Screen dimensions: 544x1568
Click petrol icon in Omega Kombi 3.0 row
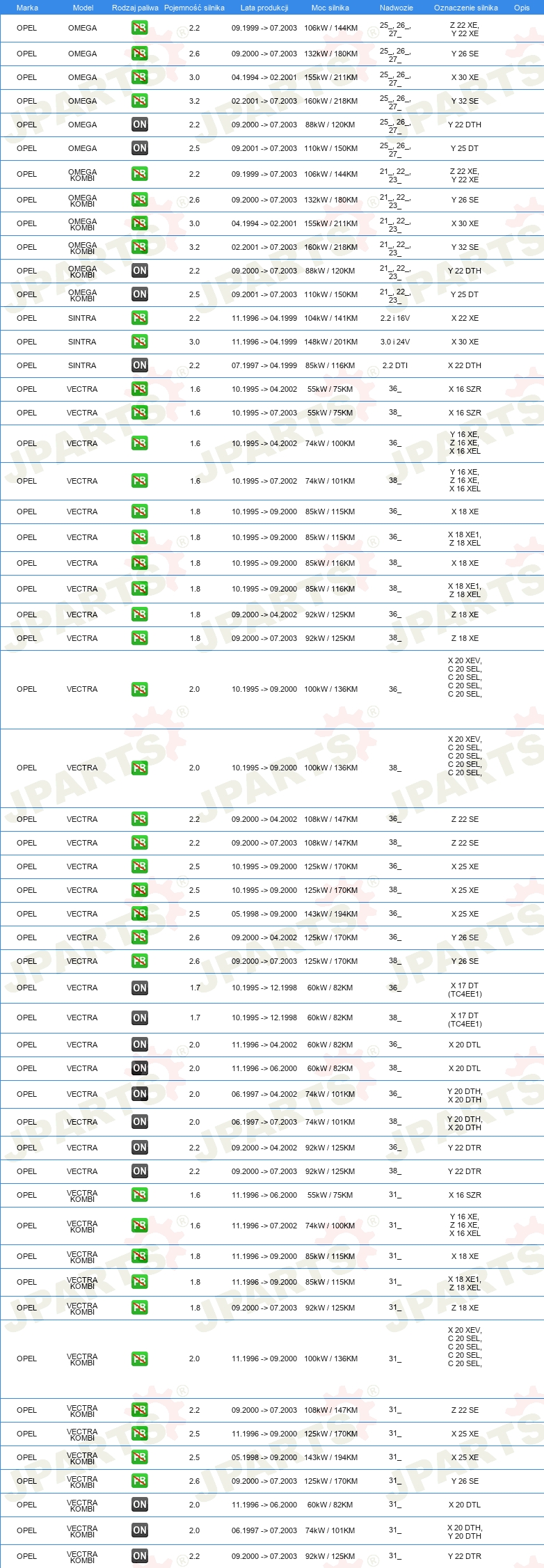[140, 223]
